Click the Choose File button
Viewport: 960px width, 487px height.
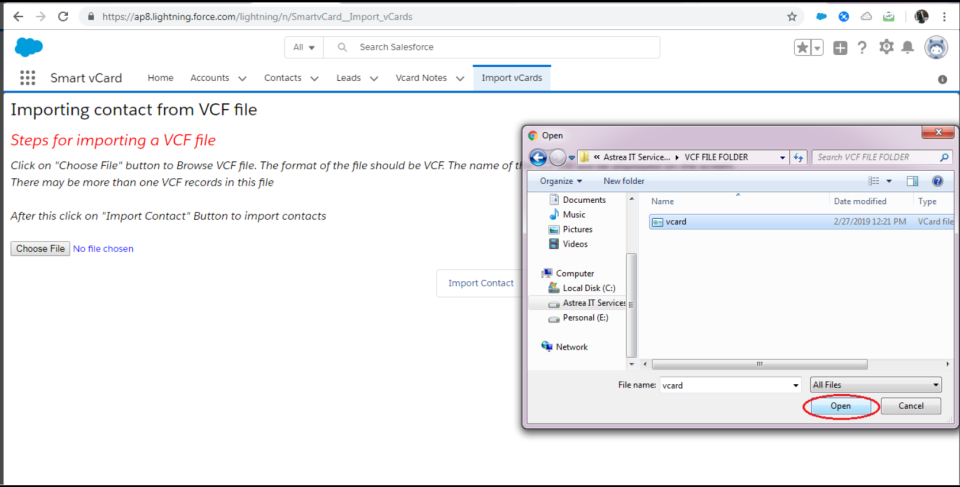click(40, 249)
